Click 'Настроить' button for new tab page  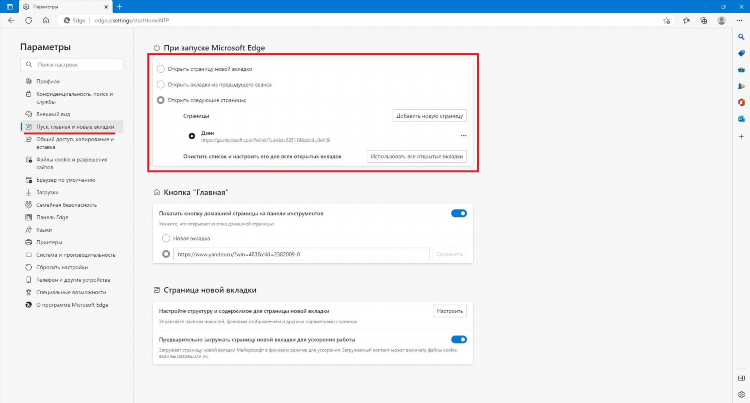click(450, 311)
